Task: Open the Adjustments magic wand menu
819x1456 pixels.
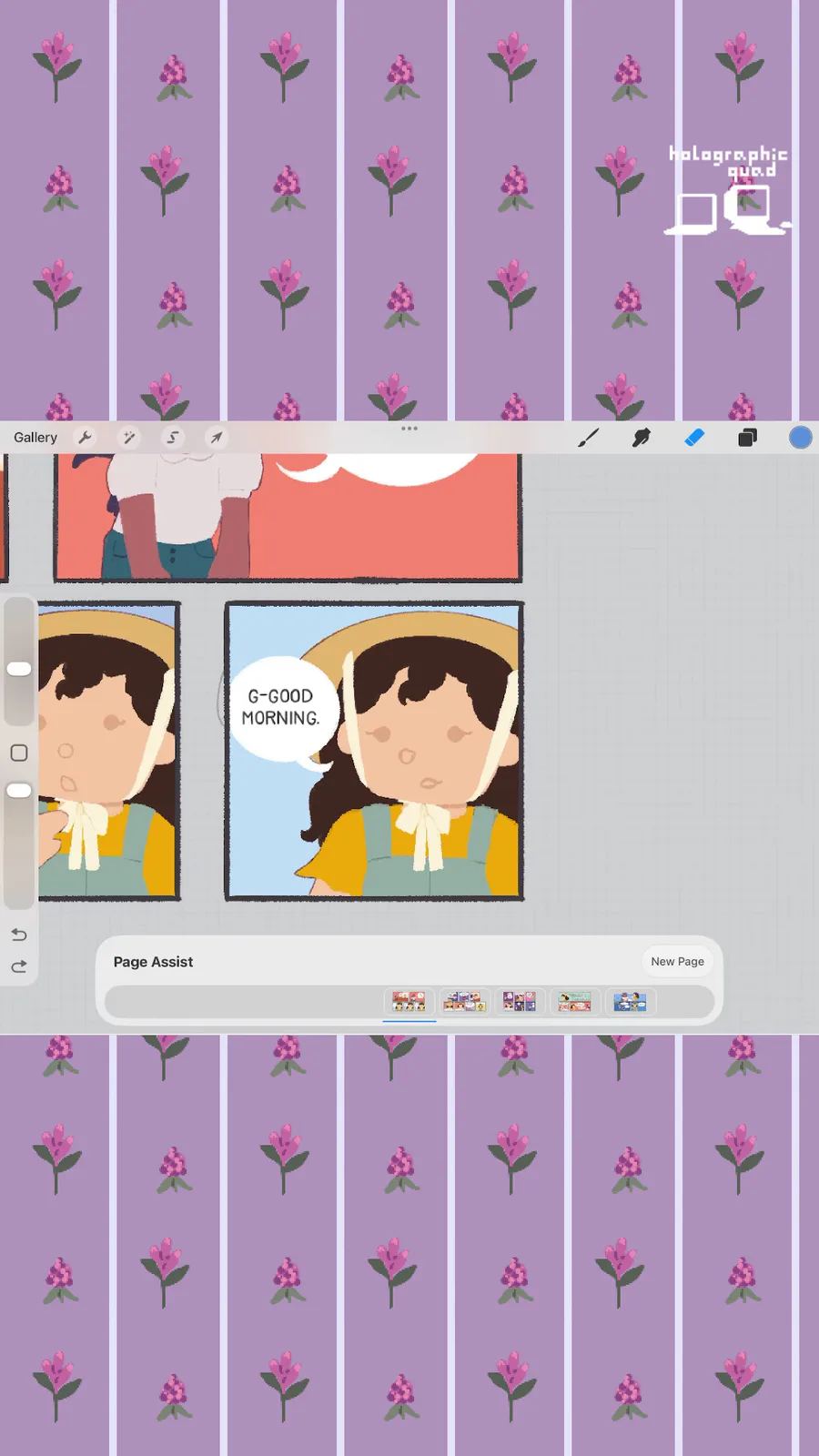Action: (x=129, y=438)
